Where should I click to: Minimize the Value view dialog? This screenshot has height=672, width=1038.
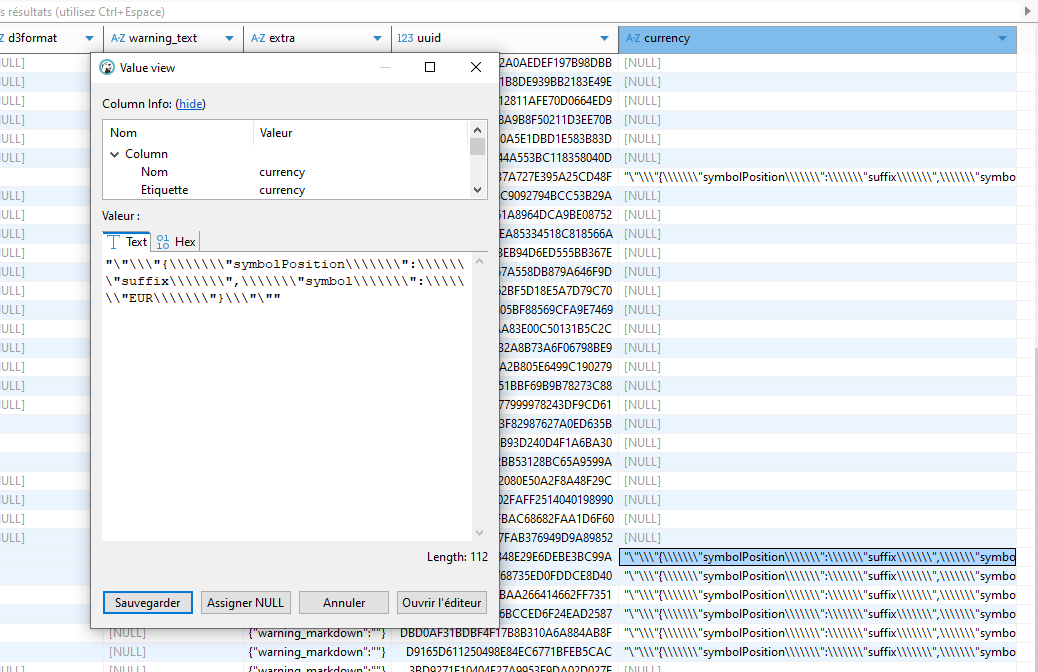click(x=385, y=67)
